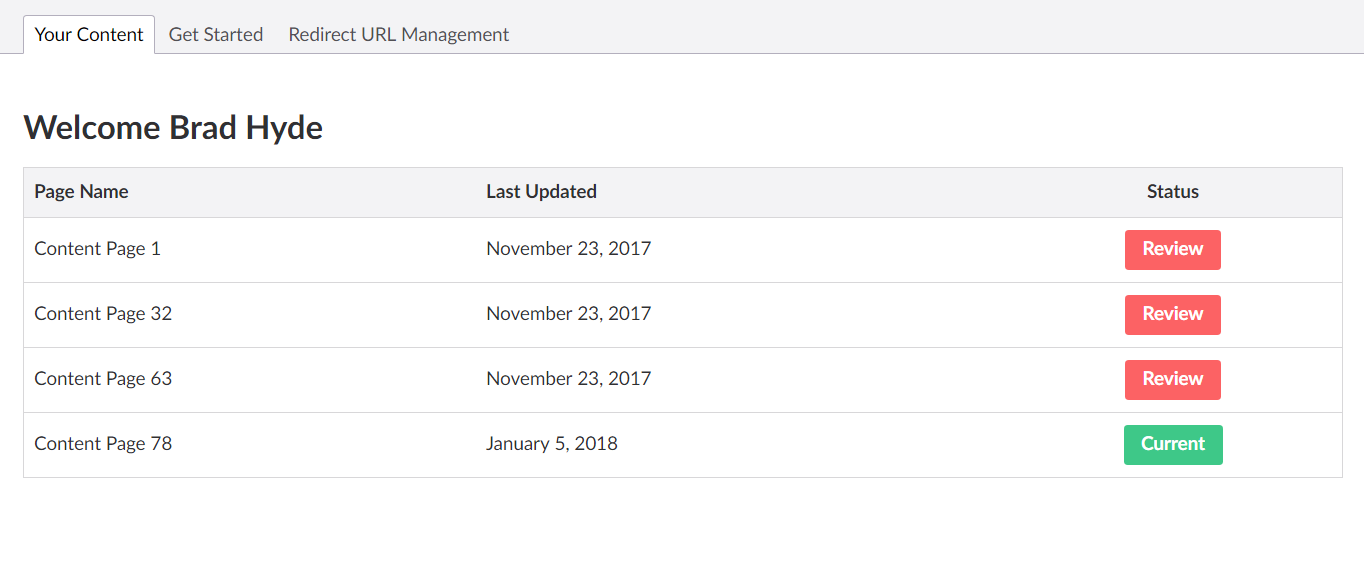Image resolution: width=1364 pixels, height=577 pixels.
Task: Select the Content Page 1 name
Action: coord(97,249)
